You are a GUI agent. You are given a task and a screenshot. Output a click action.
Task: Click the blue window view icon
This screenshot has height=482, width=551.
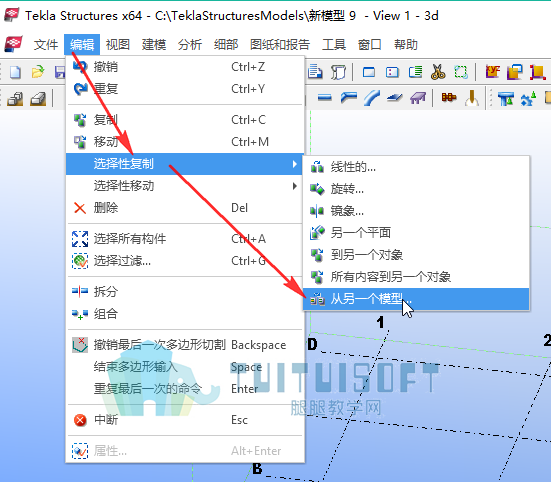coord(369,72)
